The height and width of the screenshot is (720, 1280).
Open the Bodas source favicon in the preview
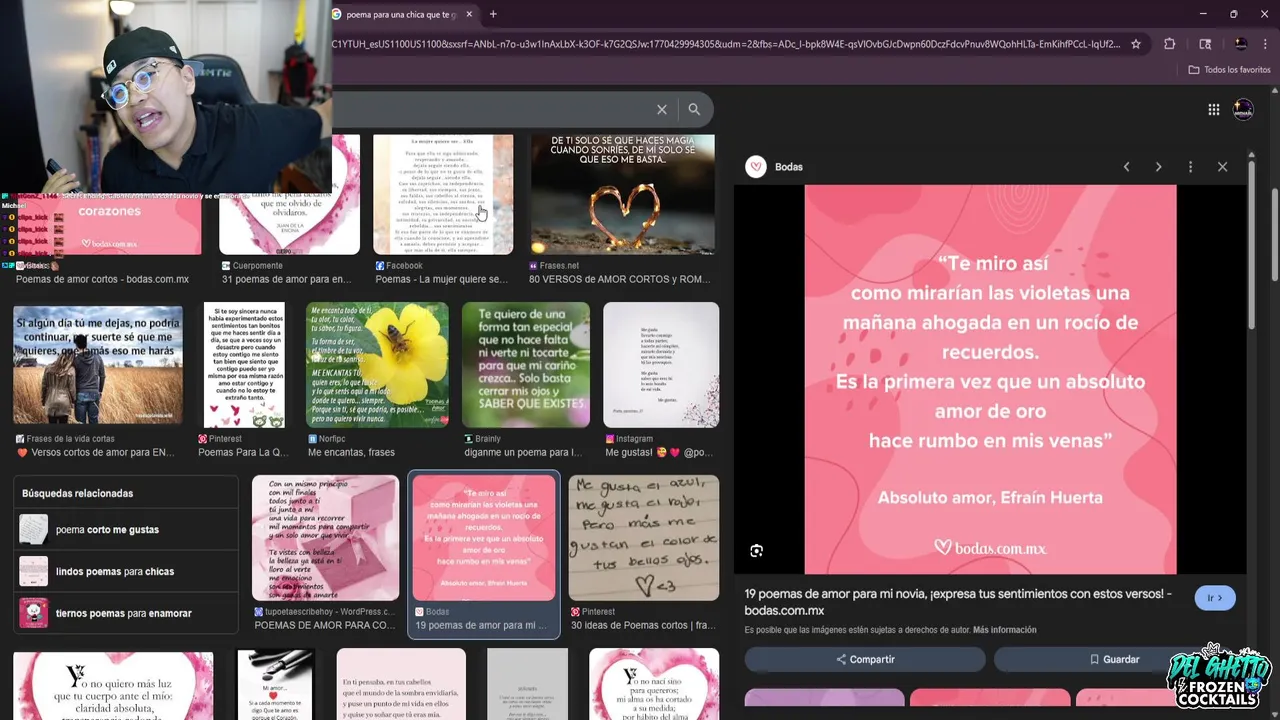pos(756,167)
